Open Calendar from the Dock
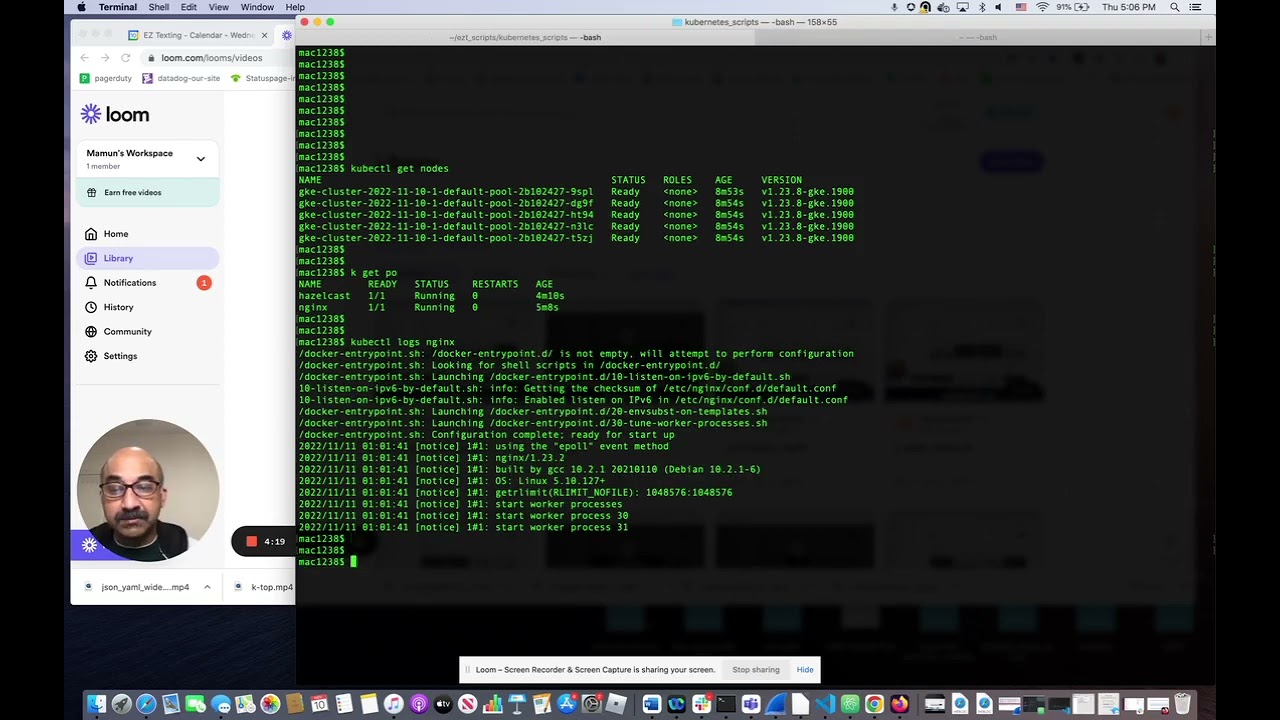This screenshot has height=720, width=1280. click(x=319, y=704)
